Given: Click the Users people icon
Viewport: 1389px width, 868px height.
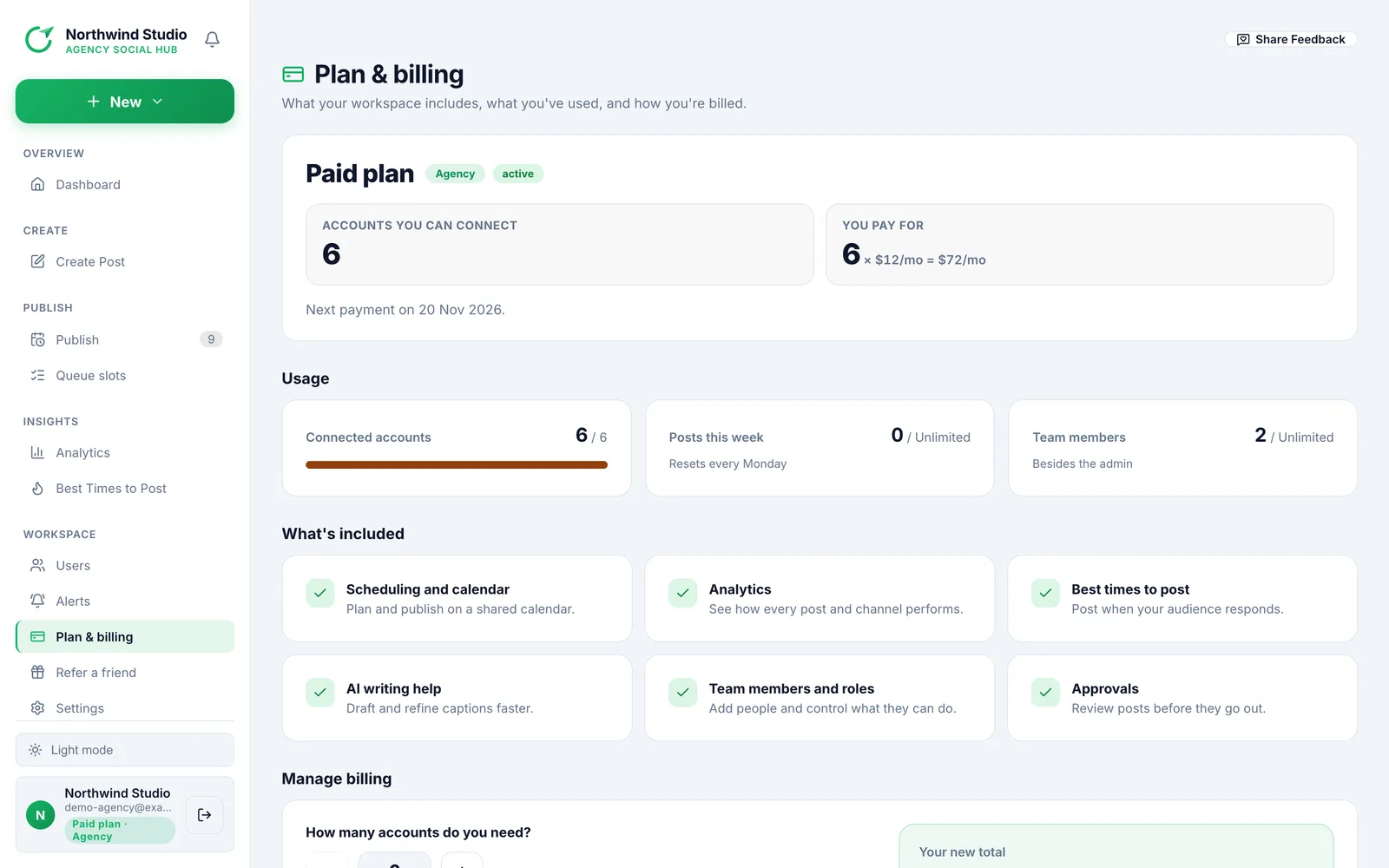Looking at the screenshot, I should [x=37, y=566].
